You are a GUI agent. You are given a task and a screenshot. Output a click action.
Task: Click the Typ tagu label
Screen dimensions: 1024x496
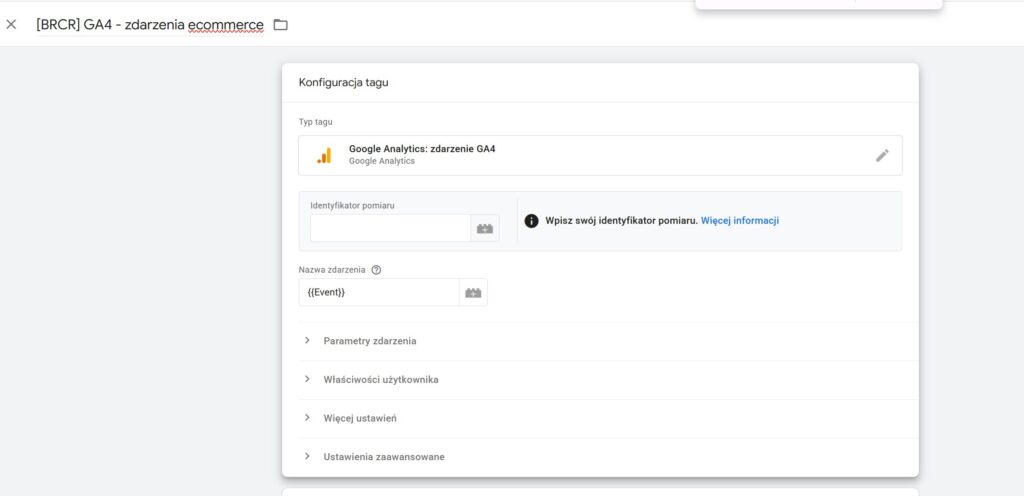point(315,122)
